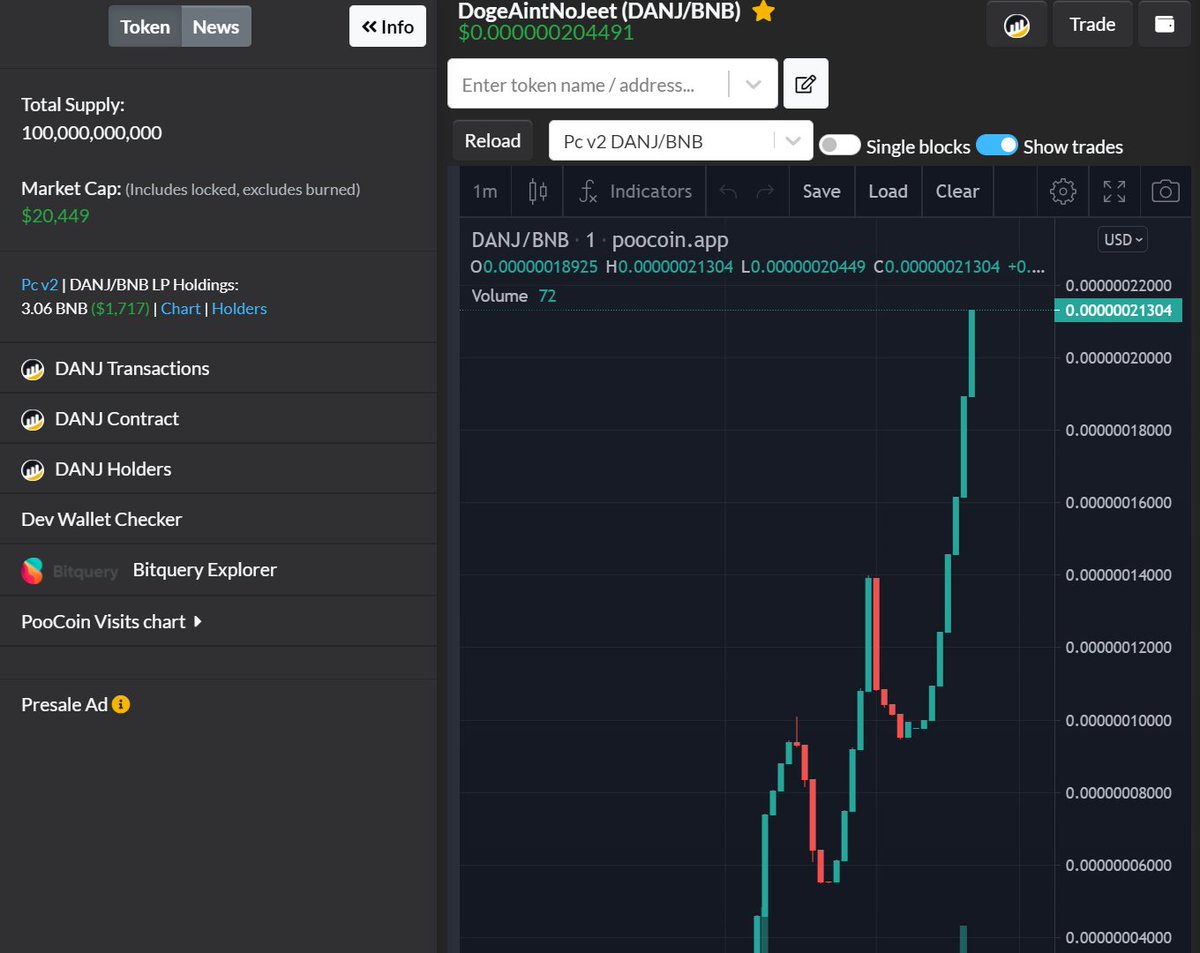This screenshot has width=1200, height=953.
Task: Click the Trade button
Action: click(x=1092, y=25)
